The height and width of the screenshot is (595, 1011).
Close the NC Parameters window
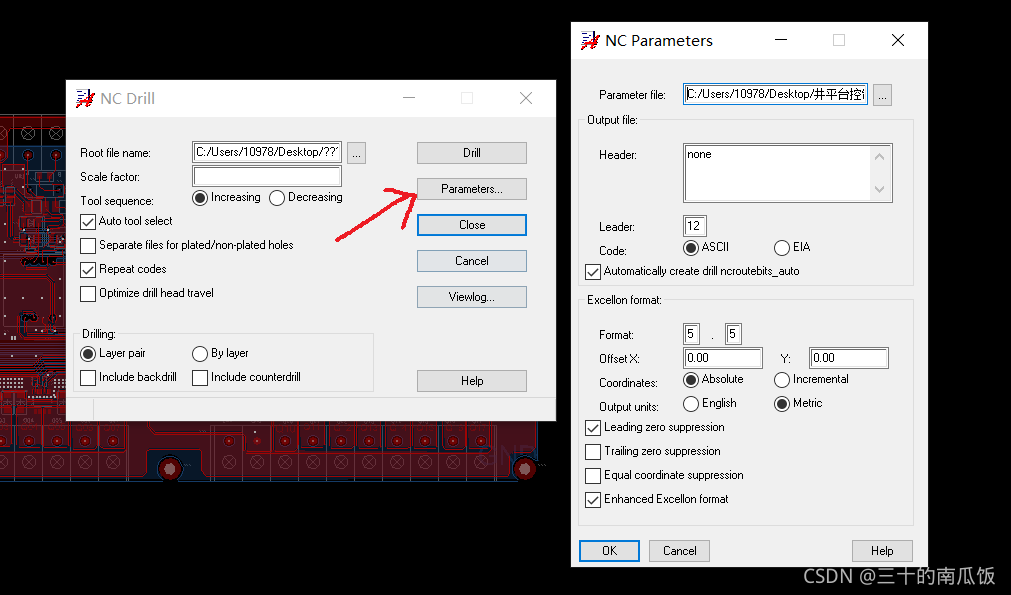point(898,41)
